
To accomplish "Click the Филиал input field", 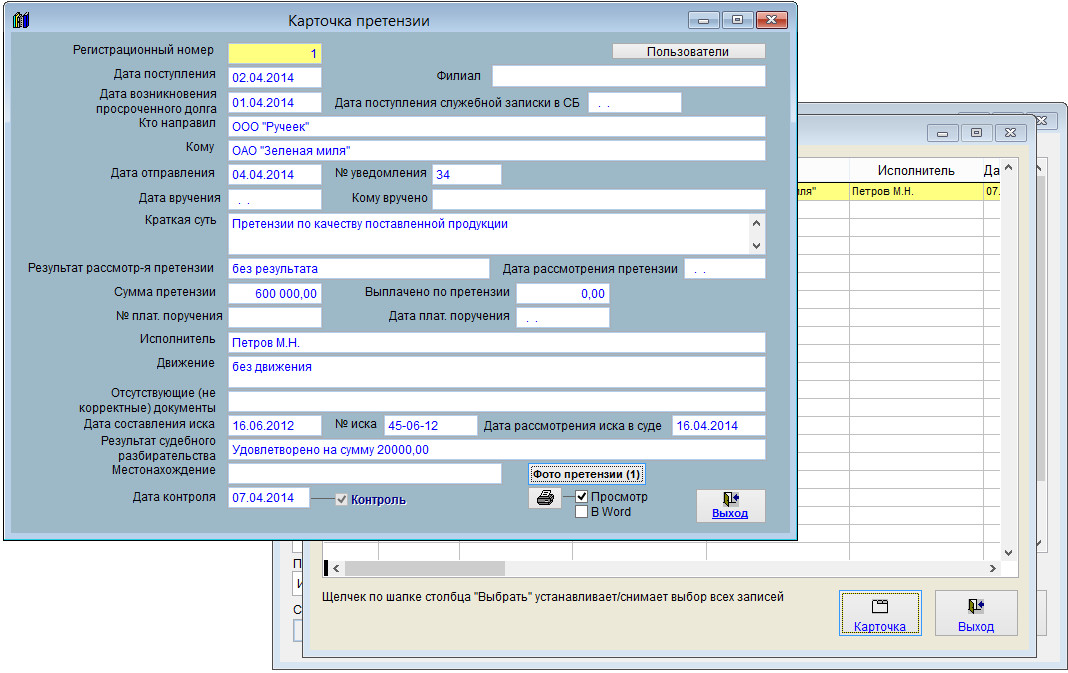I will (628, 77).
